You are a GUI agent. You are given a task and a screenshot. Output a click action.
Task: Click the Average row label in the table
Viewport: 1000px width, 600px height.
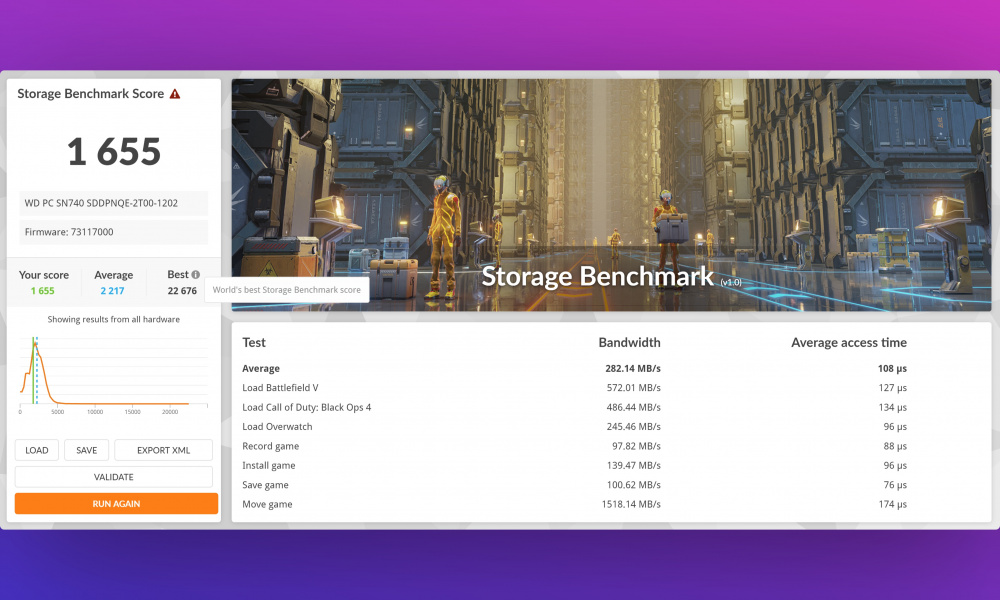(x=261, y=369)
